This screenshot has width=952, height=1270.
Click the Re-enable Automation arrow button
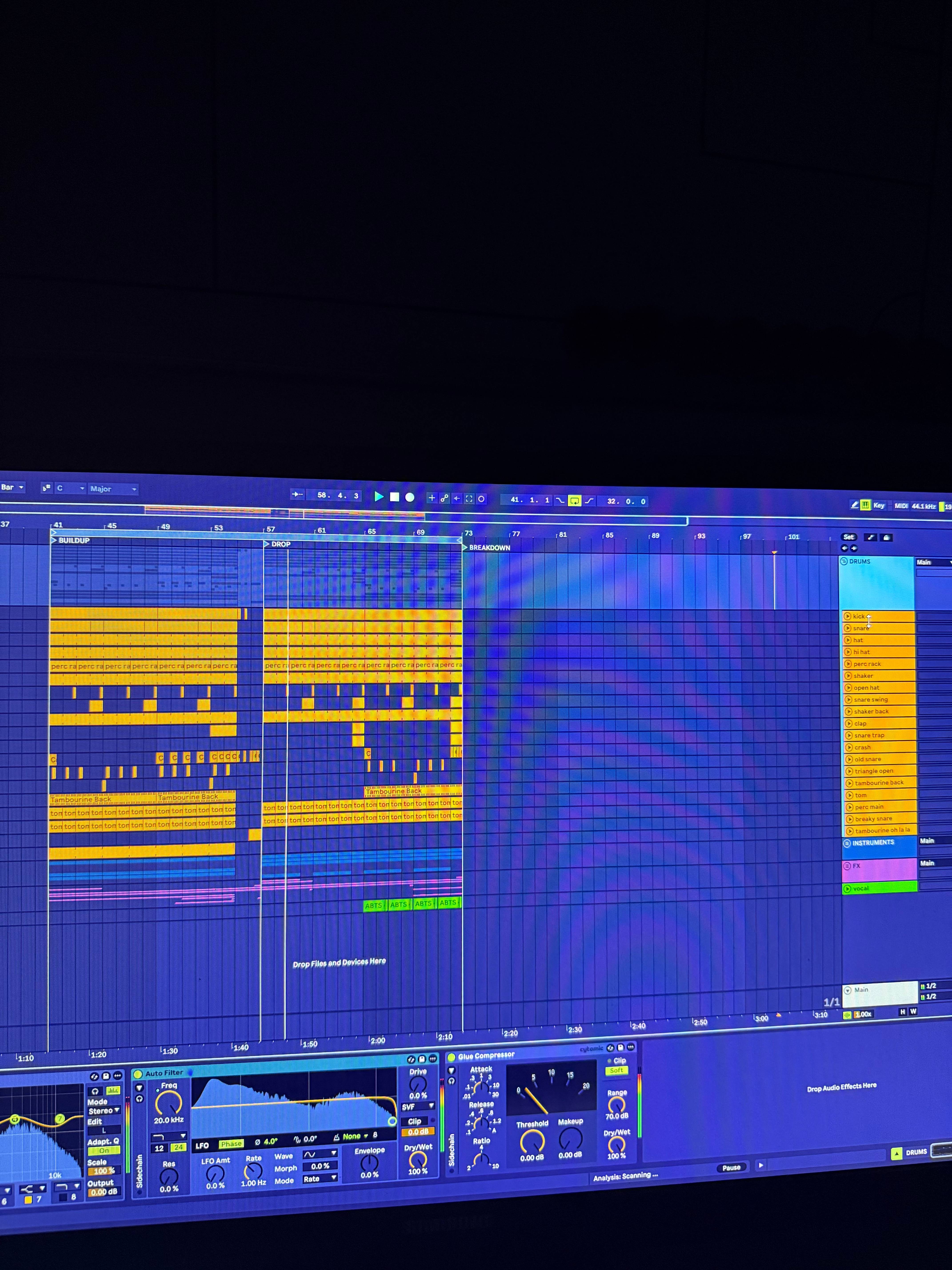[x=457, y=498]
